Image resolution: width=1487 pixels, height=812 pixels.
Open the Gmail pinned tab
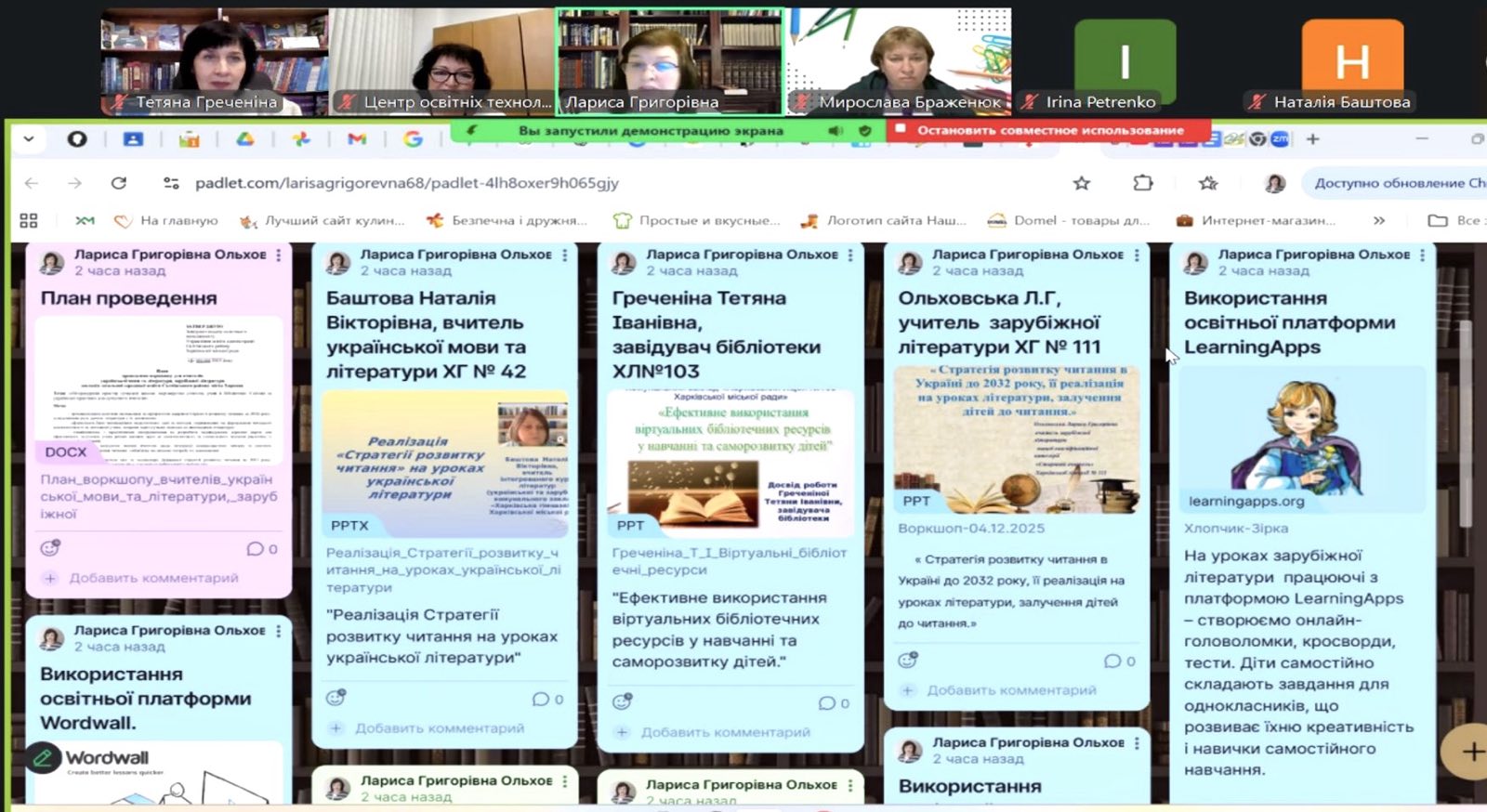(357, 139)
